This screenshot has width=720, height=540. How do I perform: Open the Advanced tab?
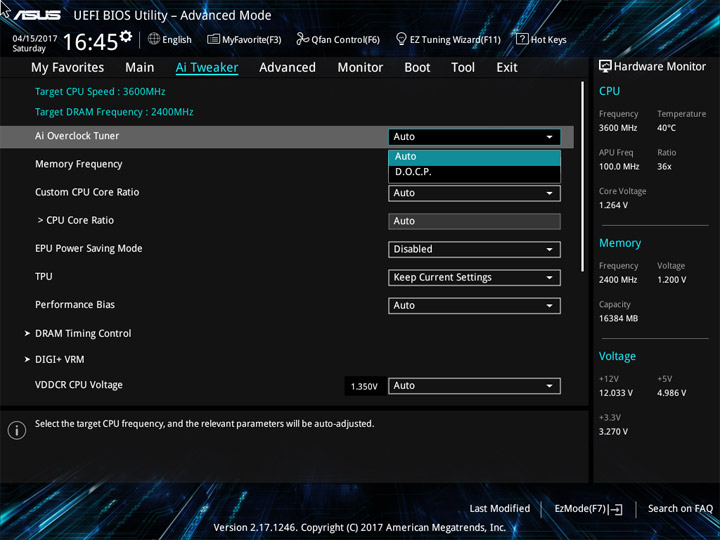[287, 68]
